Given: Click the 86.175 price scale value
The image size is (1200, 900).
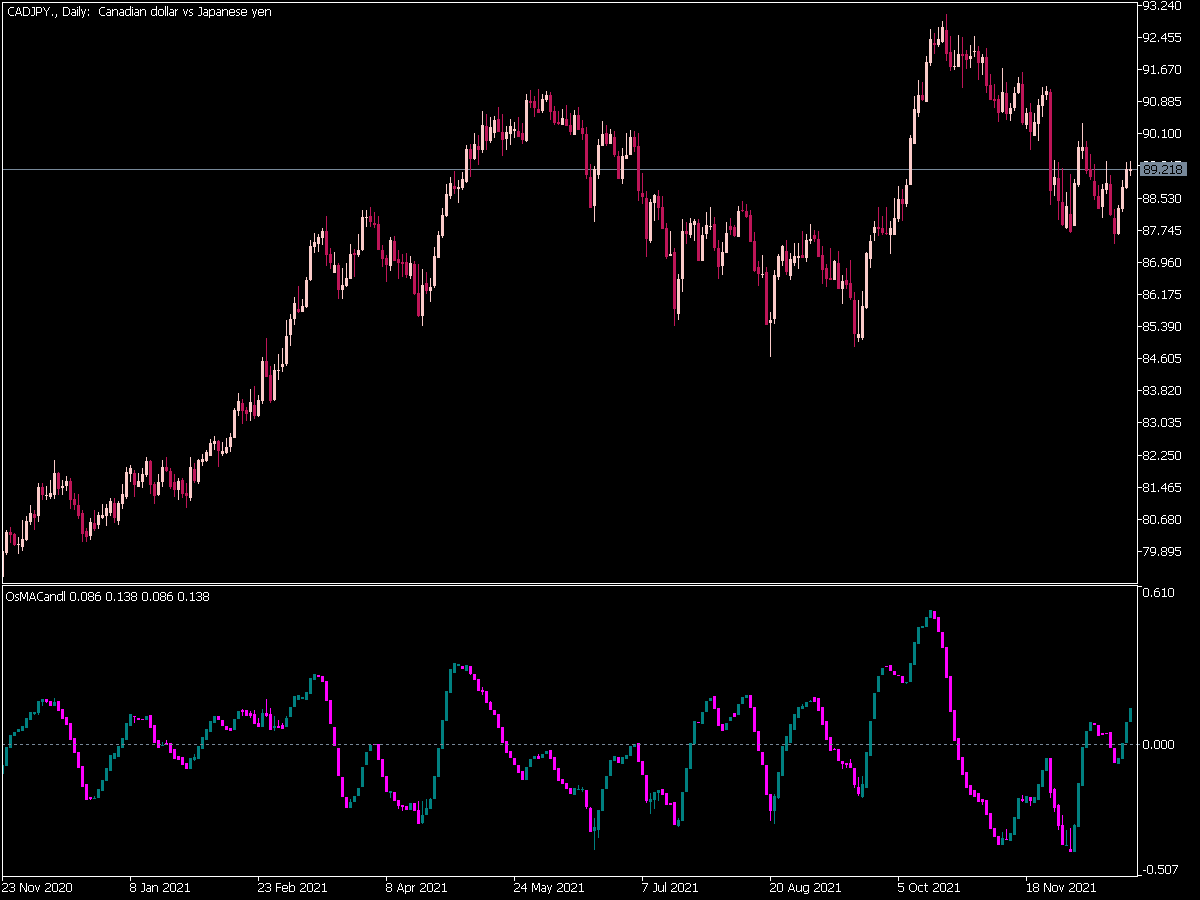Looking at the screenshot, I should pyautogui.click(x=1161, y=295).
